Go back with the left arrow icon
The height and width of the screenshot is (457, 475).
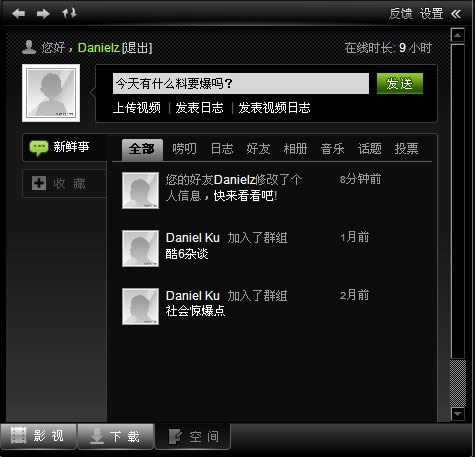(19, 14)
